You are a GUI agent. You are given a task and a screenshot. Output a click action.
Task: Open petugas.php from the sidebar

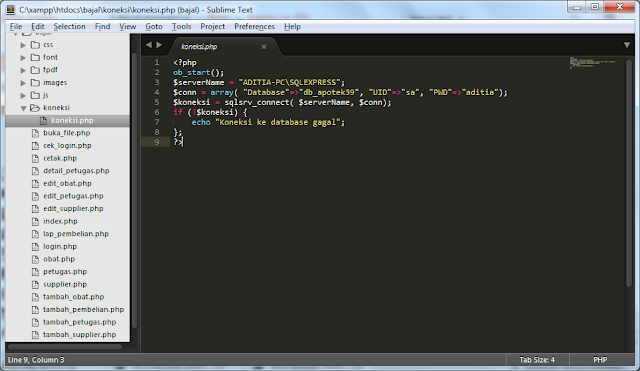tap(65, 272)
